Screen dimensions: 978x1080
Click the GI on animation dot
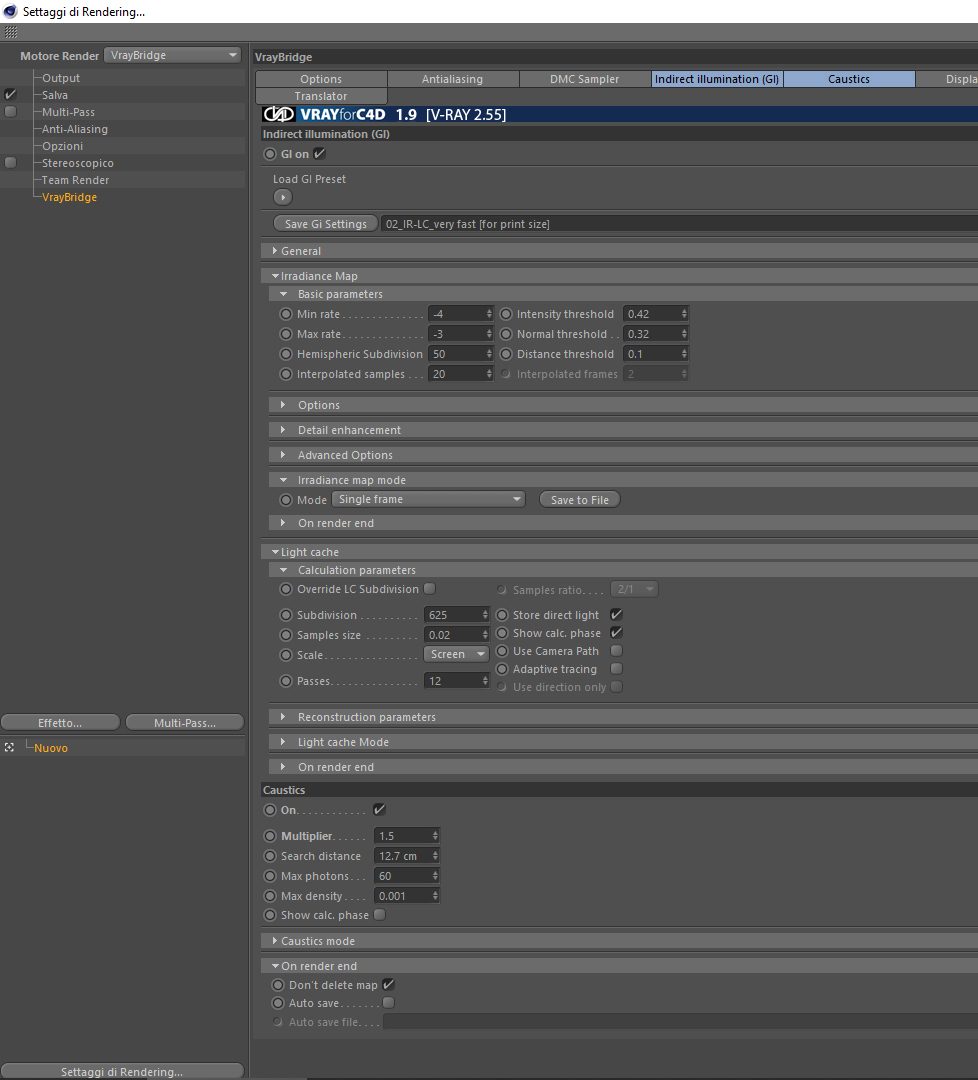[270, 154]
